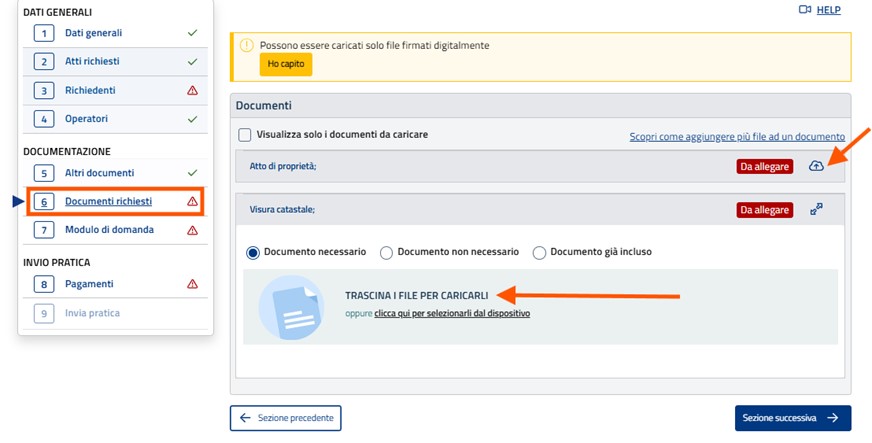Screen dimensions: 872x443
Task: Select the 'Documento necessario' radio option
Action: point(253,252)
